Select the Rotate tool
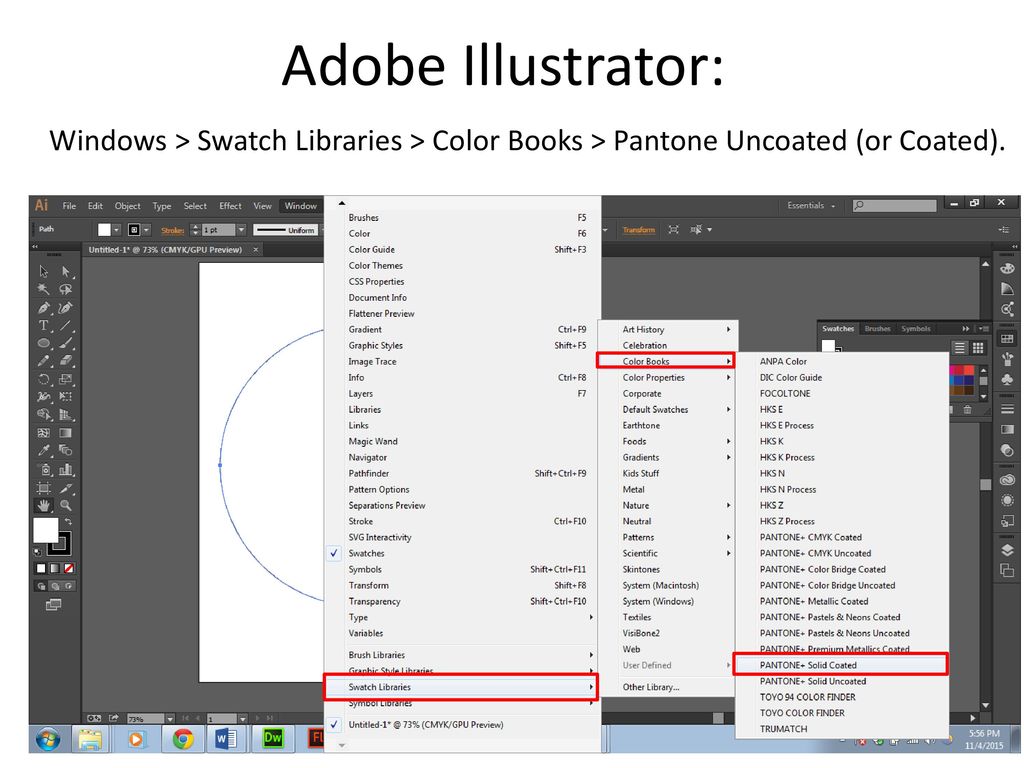Viewport: 1024px width, 768px height. [44, 379]
